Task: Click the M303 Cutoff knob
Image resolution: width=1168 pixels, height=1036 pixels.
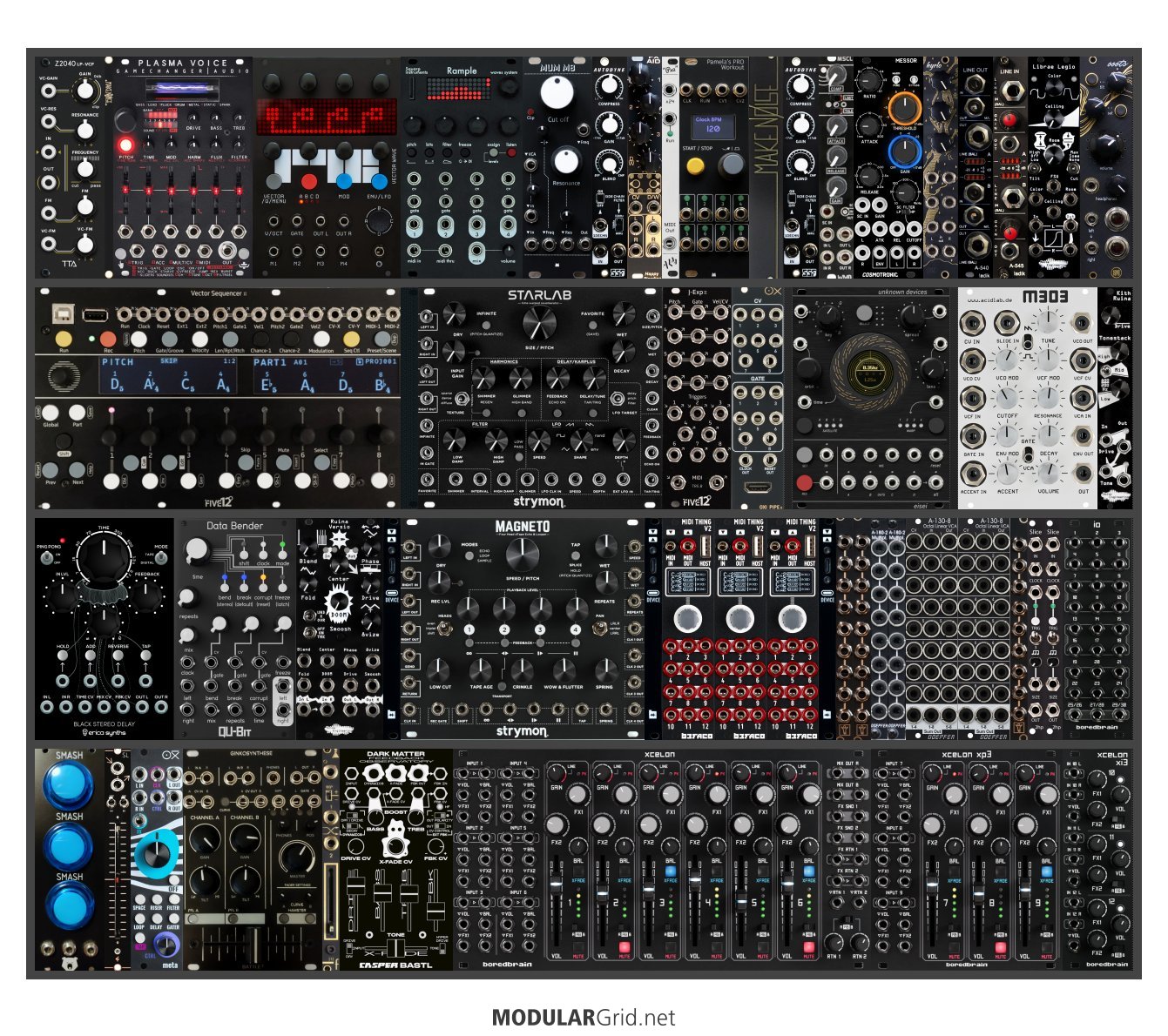Action: pos(1008,397)
